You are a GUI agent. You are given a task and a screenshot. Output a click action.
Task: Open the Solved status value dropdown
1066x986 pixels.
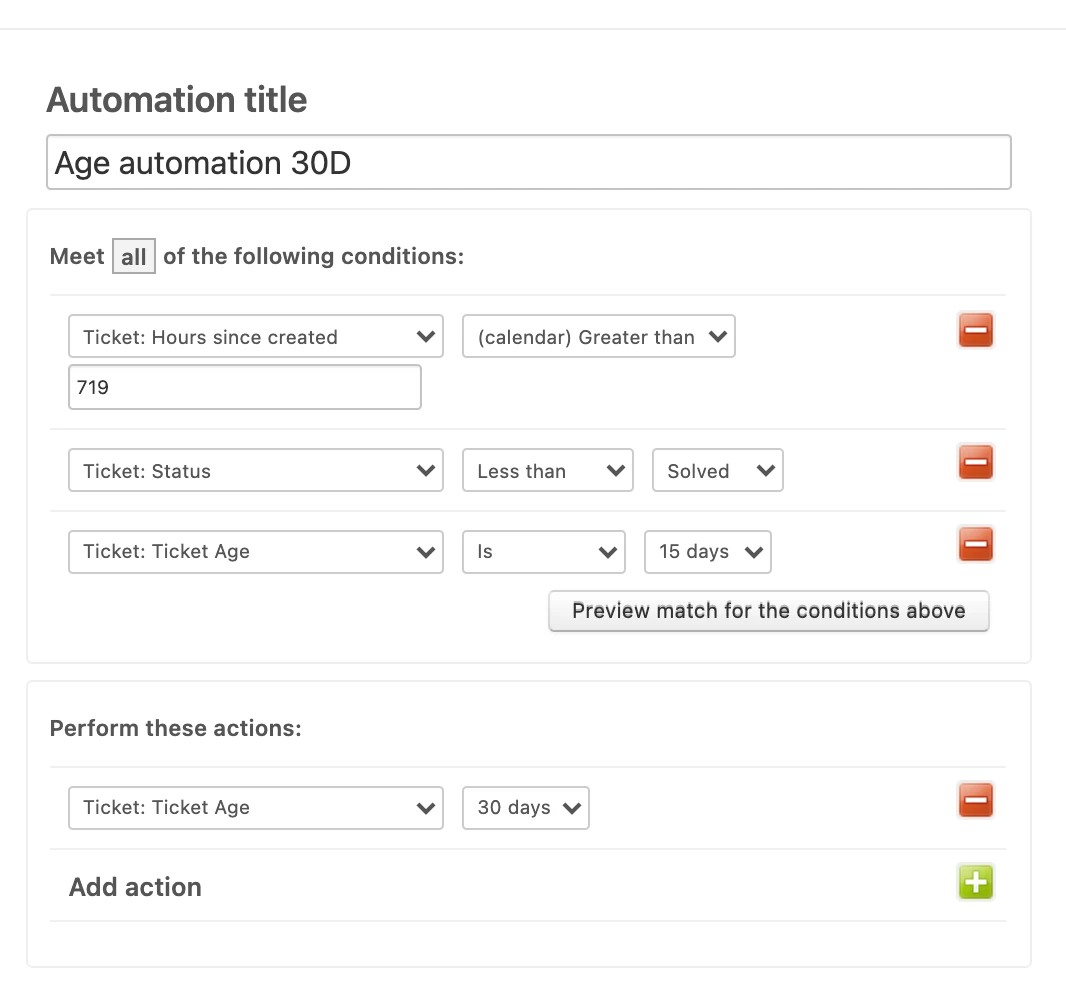717,471
